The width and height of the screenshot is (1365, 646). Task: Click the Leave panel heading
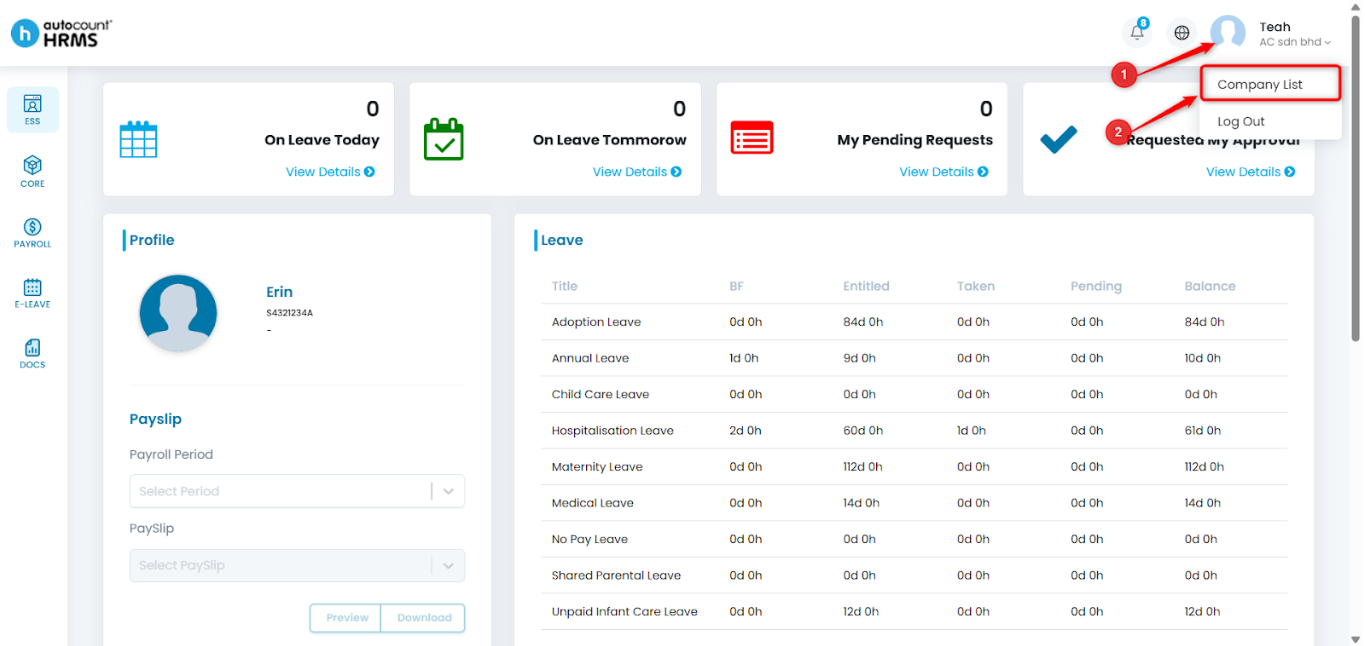[562, 240]
